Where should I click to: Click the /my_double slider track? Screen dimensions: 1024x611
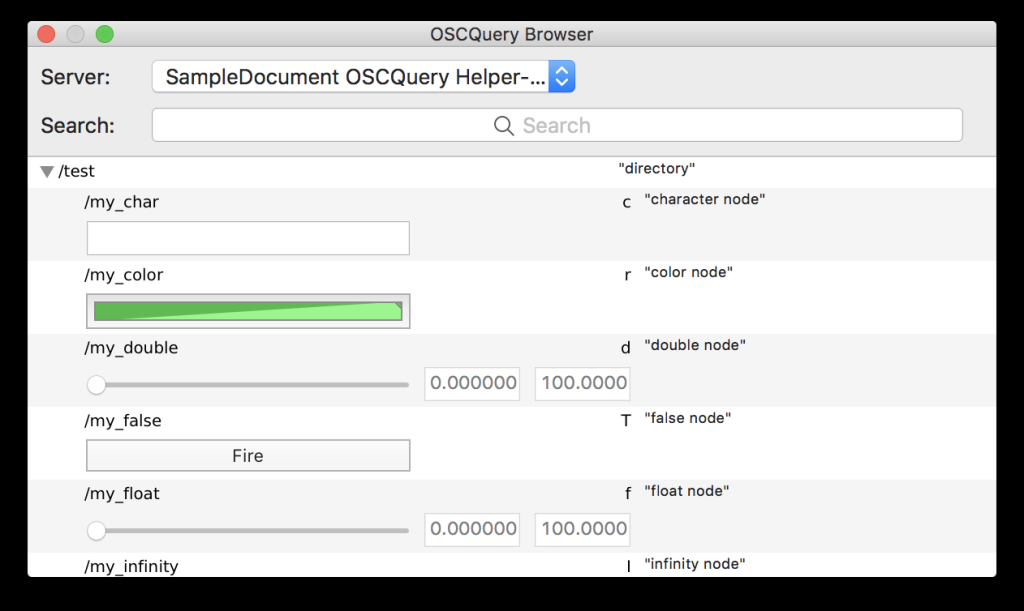click(x=250, y=384)
